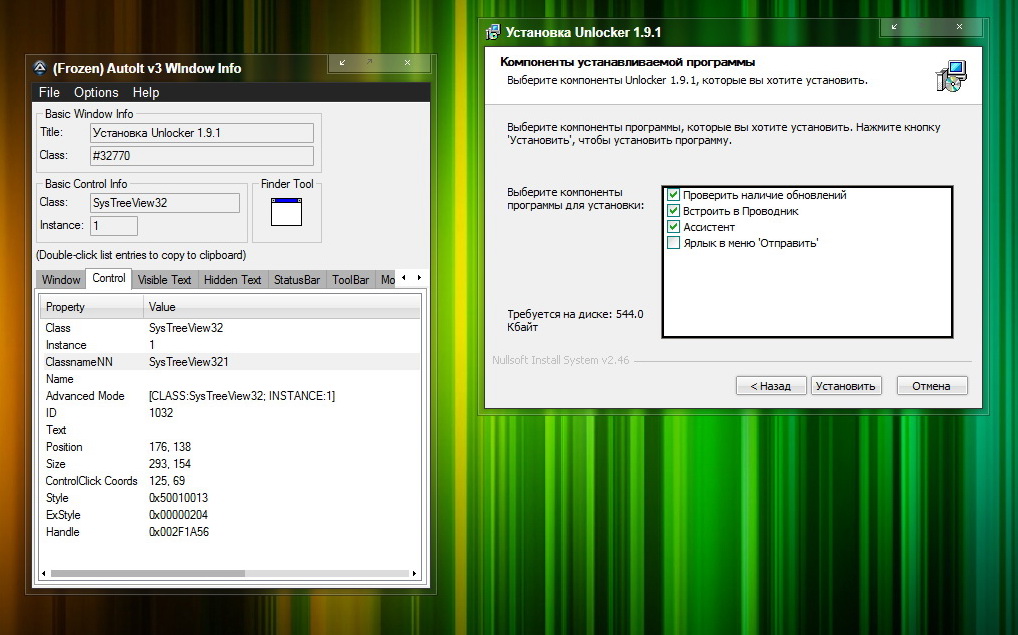Open the Help menu in AutoIt
The width and height of the screenshot is (1018, 635).
tap(146, 92)
